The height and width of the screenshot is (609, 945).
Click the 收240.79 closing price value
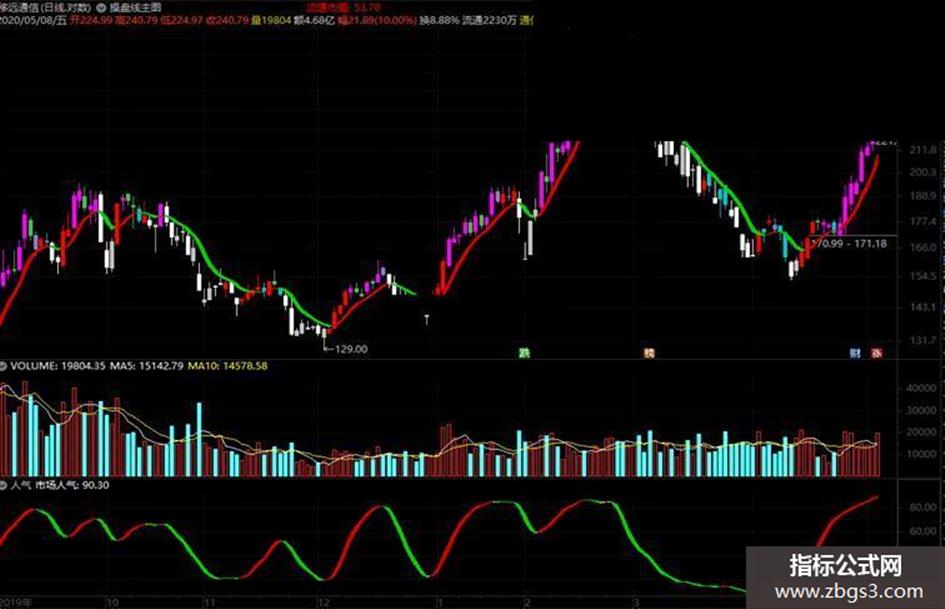[x=227, y=20]
